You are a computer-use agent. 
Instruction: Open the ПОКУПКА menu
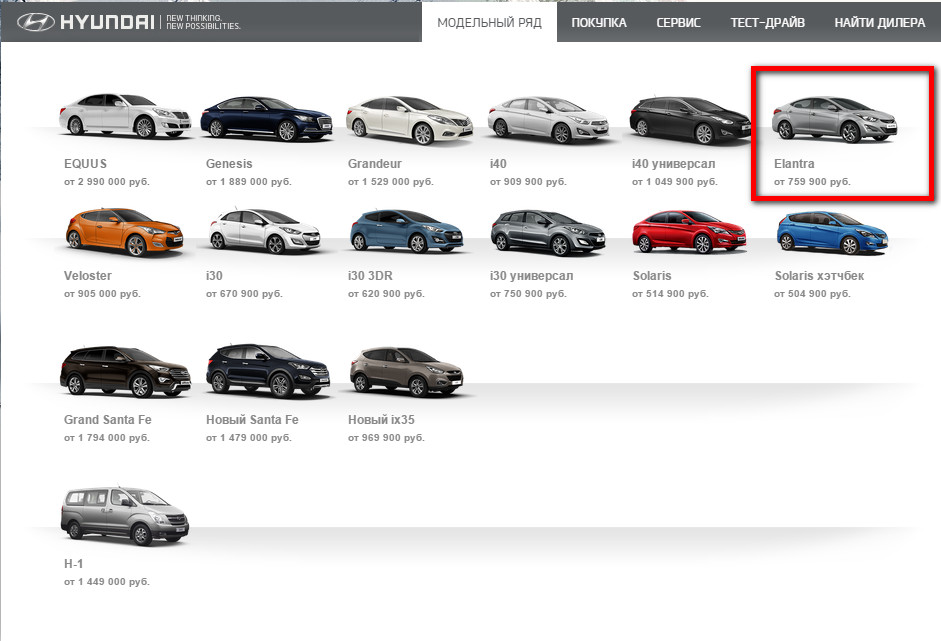pos(598,23)
